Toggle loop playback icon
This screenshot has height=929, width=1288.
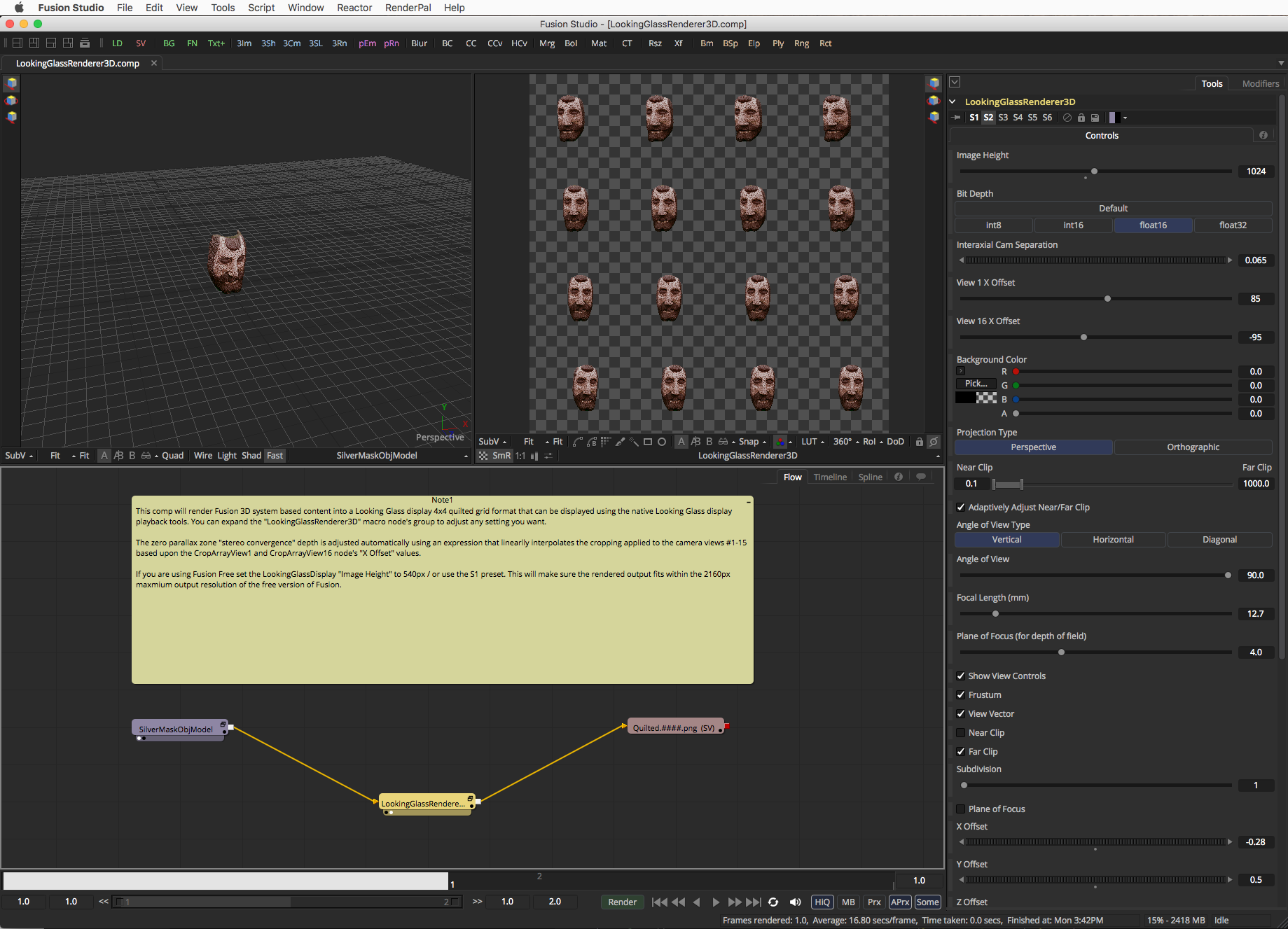(773, 902)
